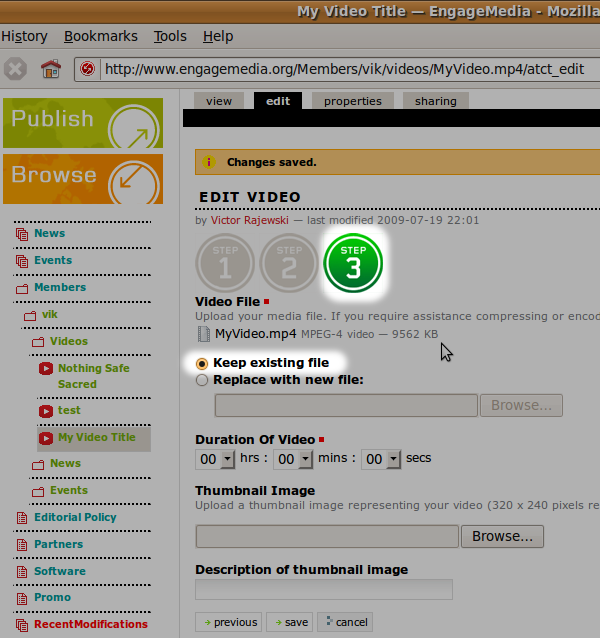Screen dimensions: 600x638
Task: Open the Tools menu
Action: click(170, 36)
